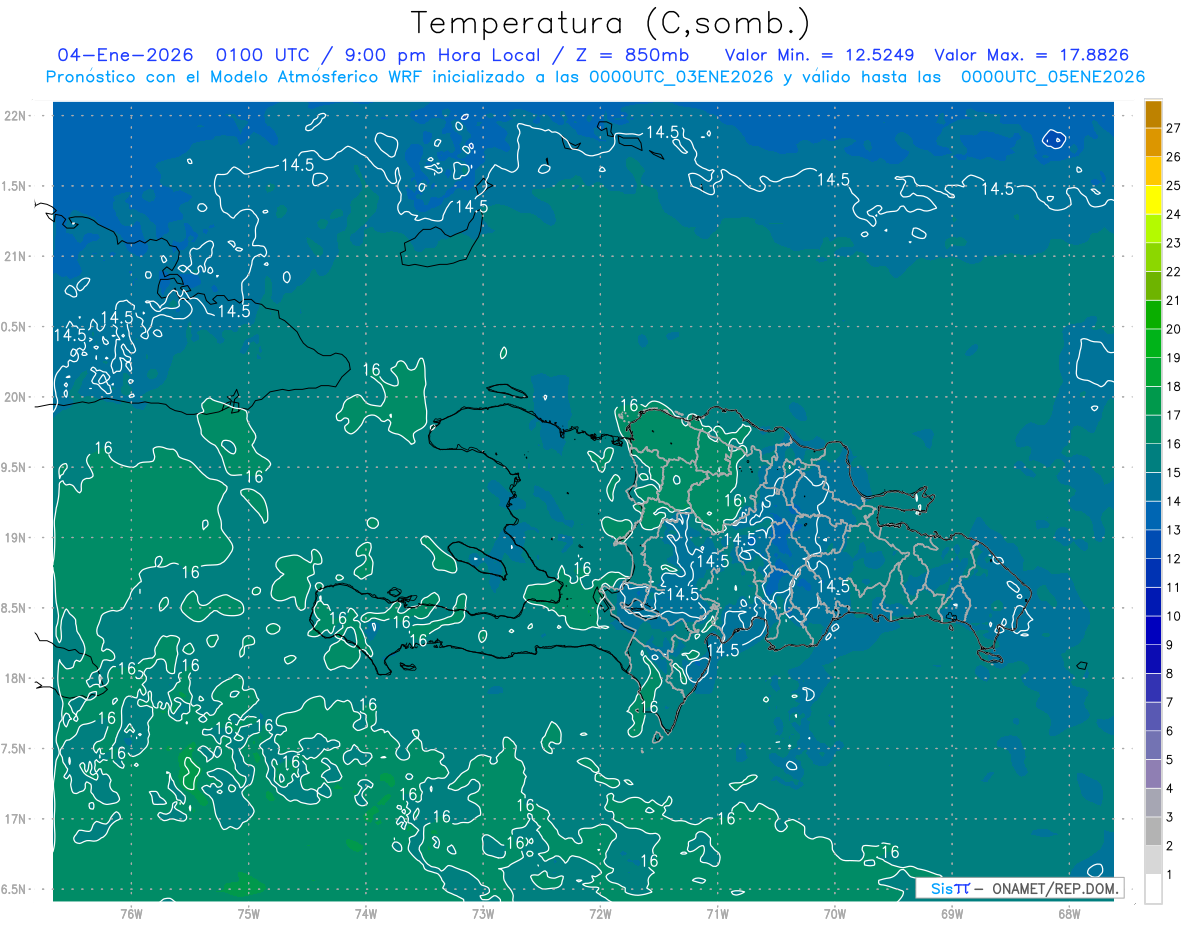This screenshot has height=927, width=1200.
Task: Select the '9.5N' latitude label
Action: pos(14,467)
